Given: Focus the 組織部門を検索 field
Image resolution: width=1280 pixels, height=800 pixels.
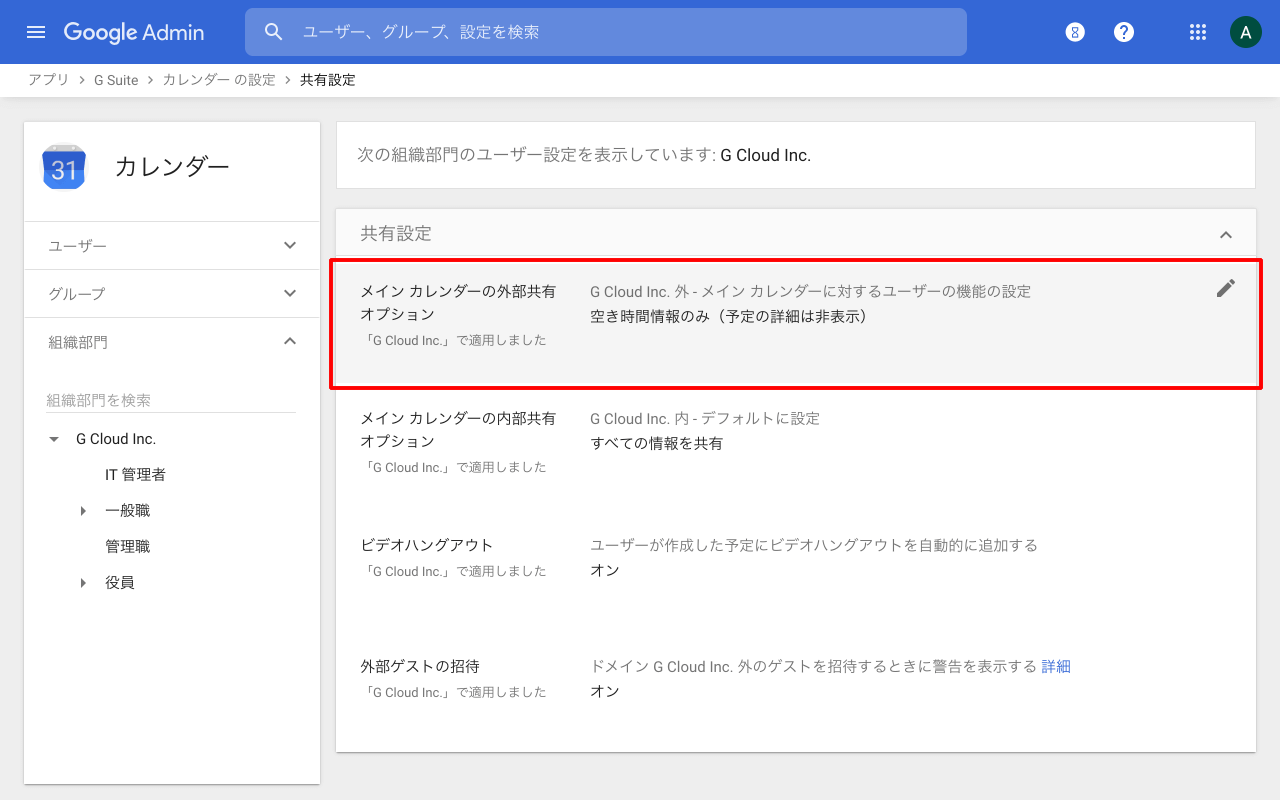Looking at the screenshot, I should (171, 400).
